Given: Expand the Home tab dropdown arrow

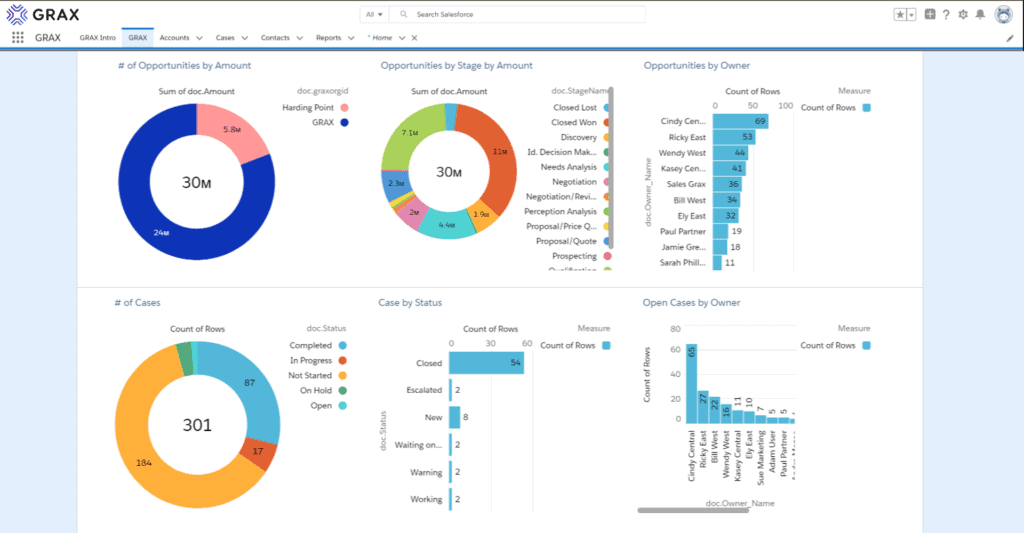Looking at the screenshot, I should (402, 38).
